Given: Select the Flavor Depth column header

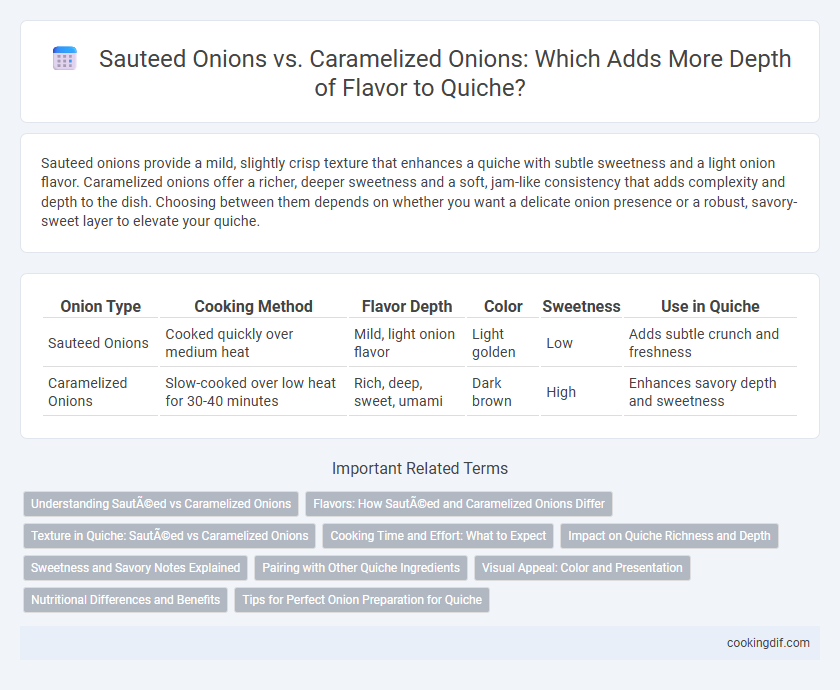Looking at the screenshot, I should coord(407,306).
